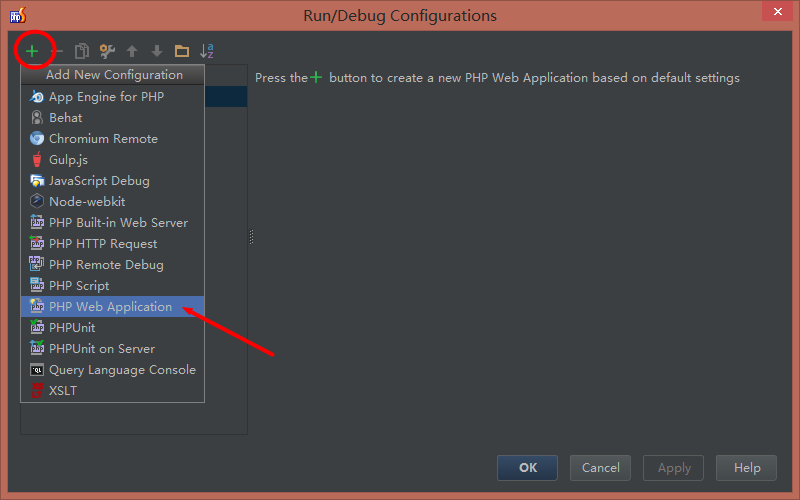Choose App Engine for PHP configuration
800x500 pixels.
click(x=112, y=96)
